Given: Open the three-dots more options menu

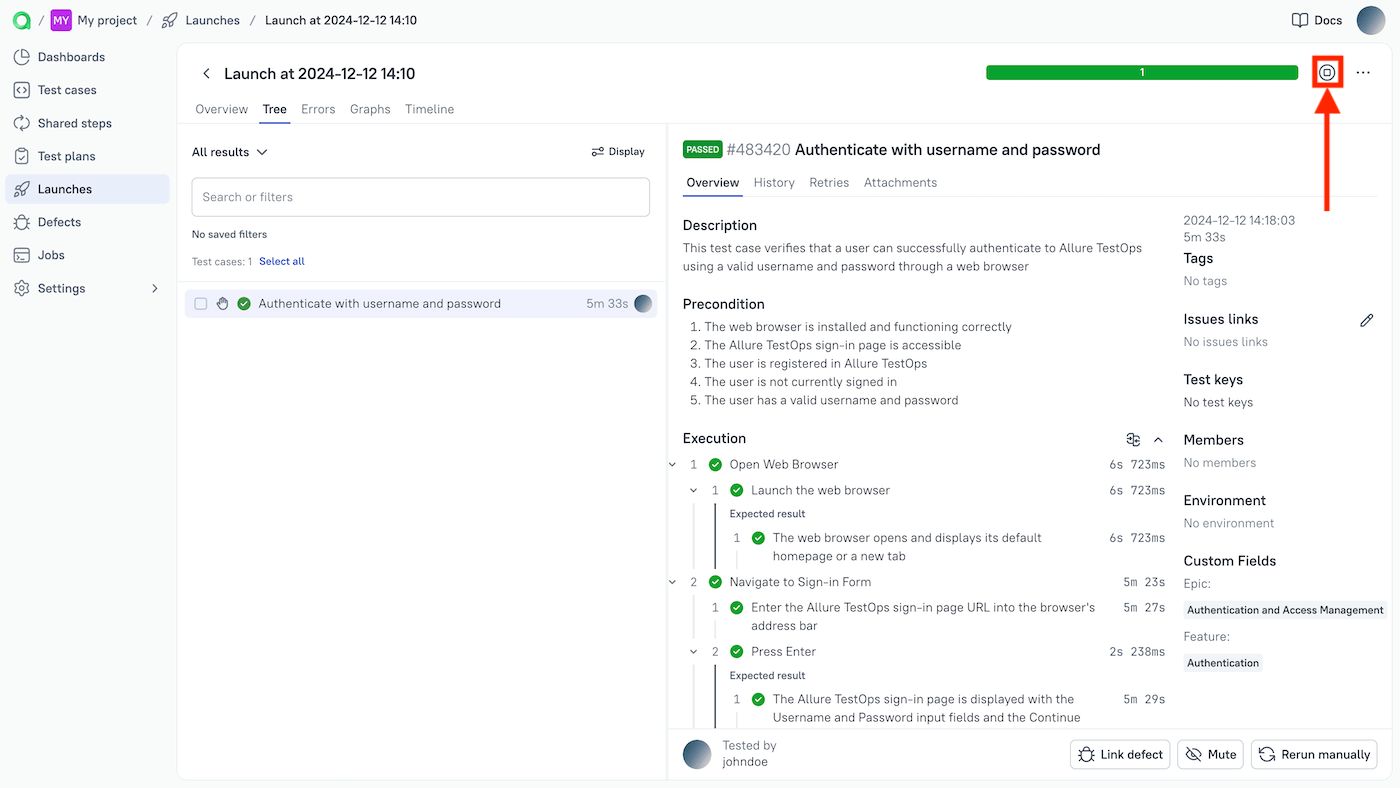Looking at the screenshot, I should pyautogui.click(x=1363, y=73).
